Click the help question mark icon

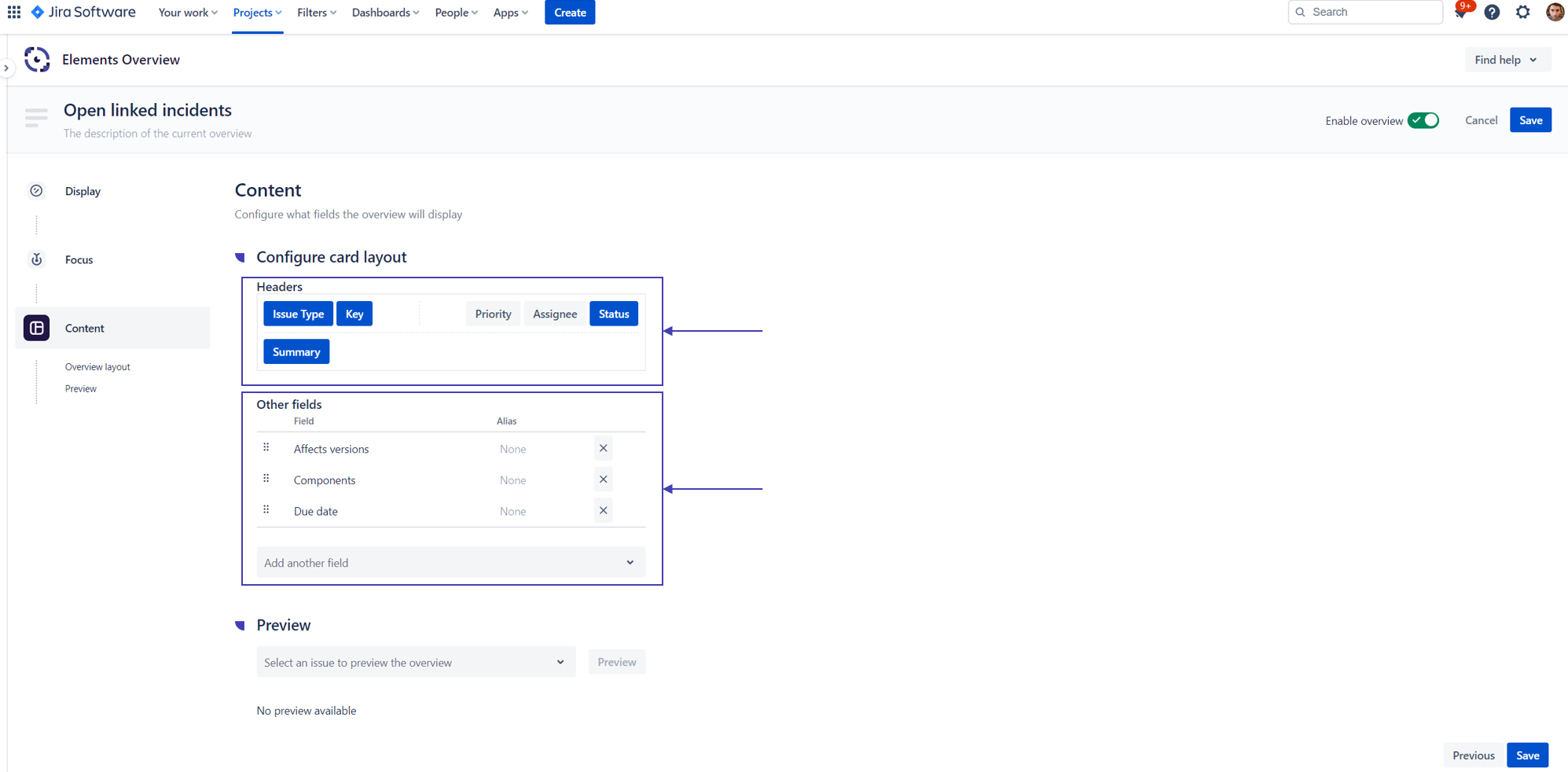coord(1492,13)
